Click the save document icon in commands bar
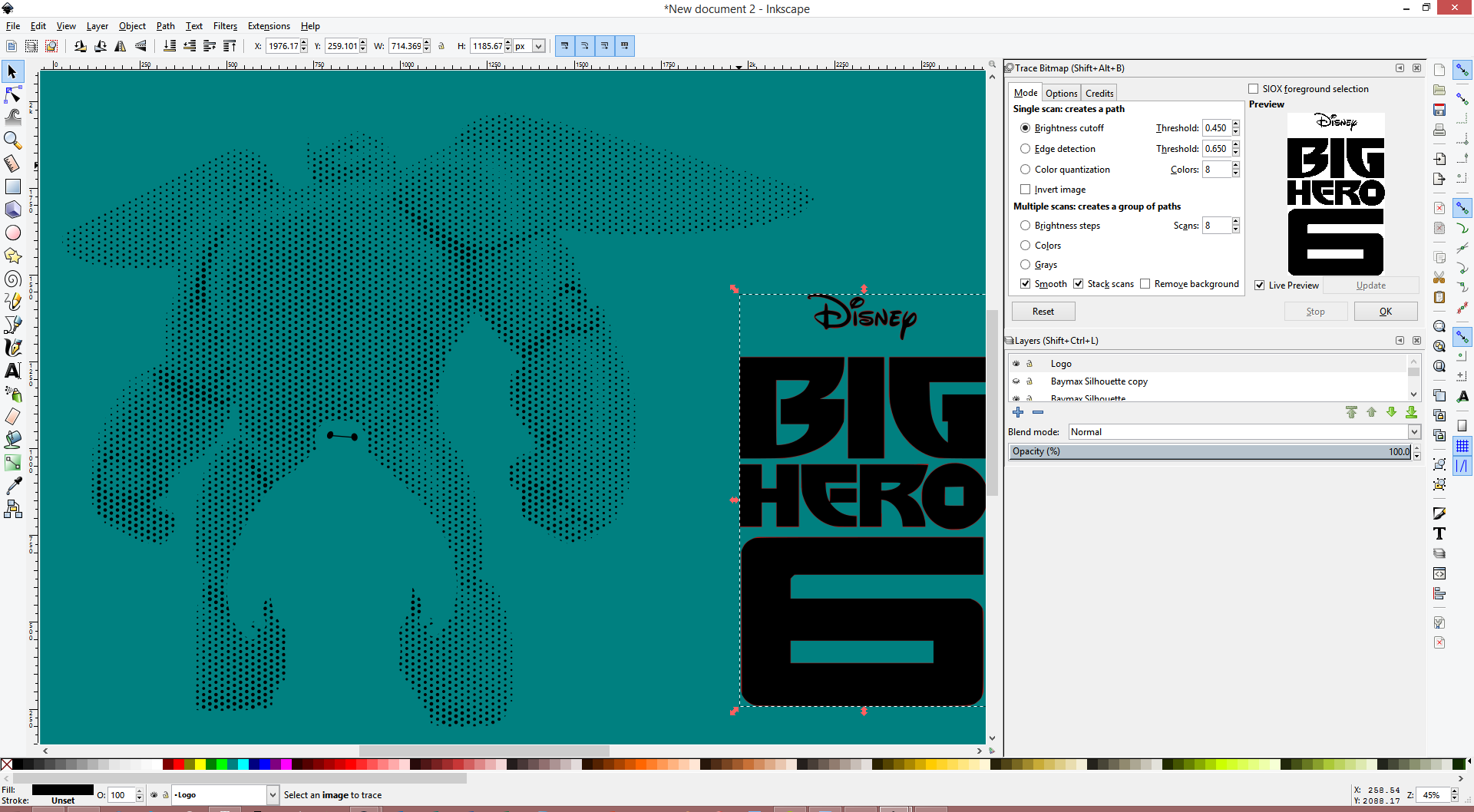Screen dimensions: 1474x812 point(1439,110)
